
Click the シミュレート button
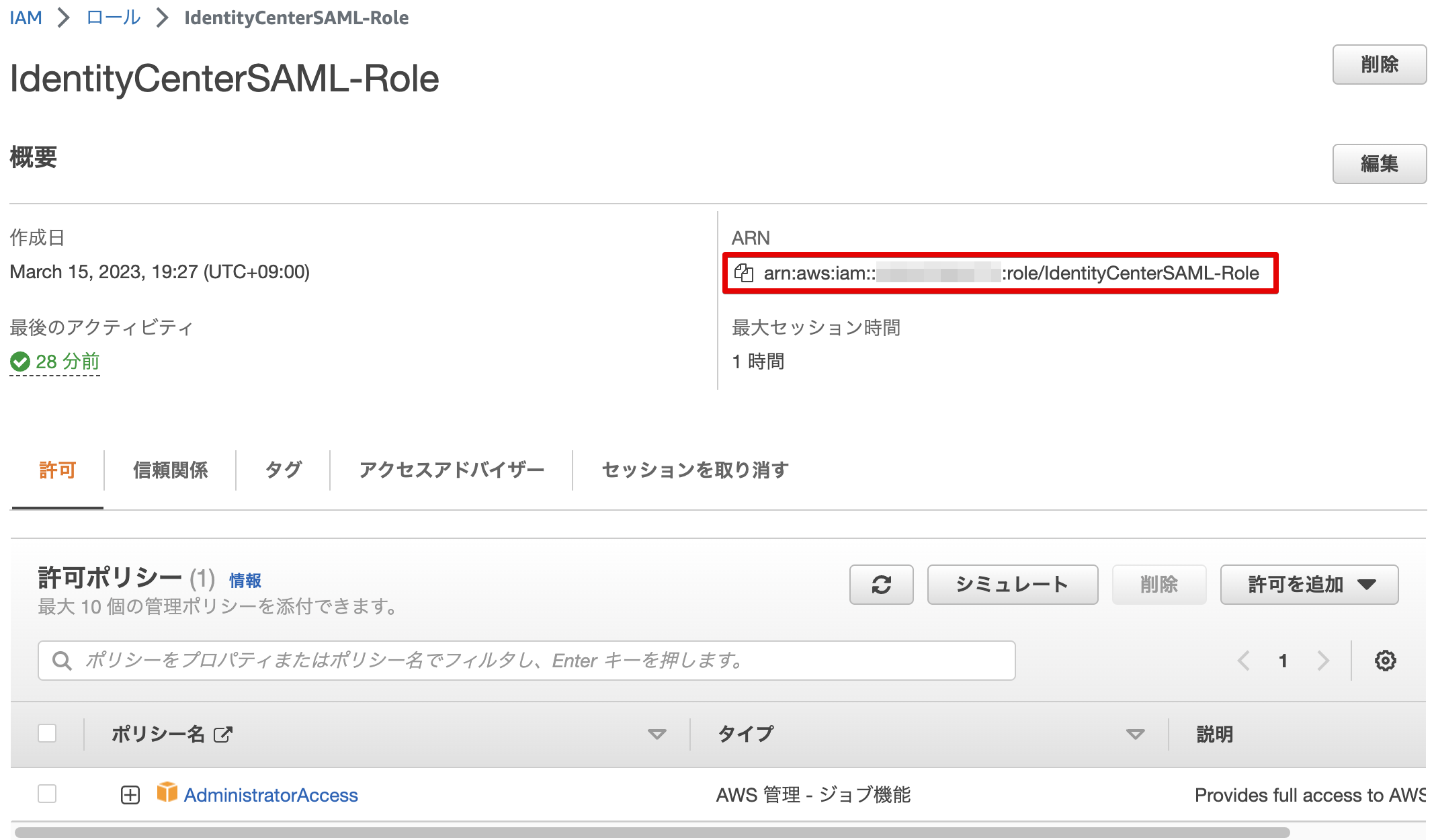pos(1012,585)
